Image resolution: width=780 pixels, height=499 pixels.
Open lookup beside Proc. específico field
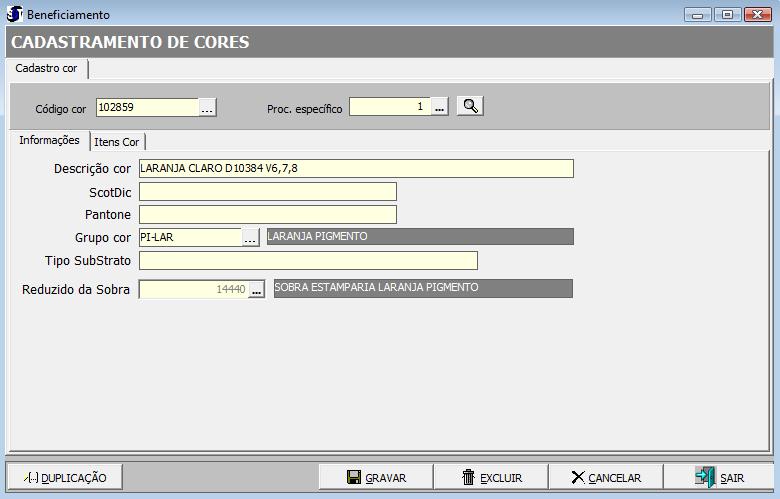click(440, 107)
